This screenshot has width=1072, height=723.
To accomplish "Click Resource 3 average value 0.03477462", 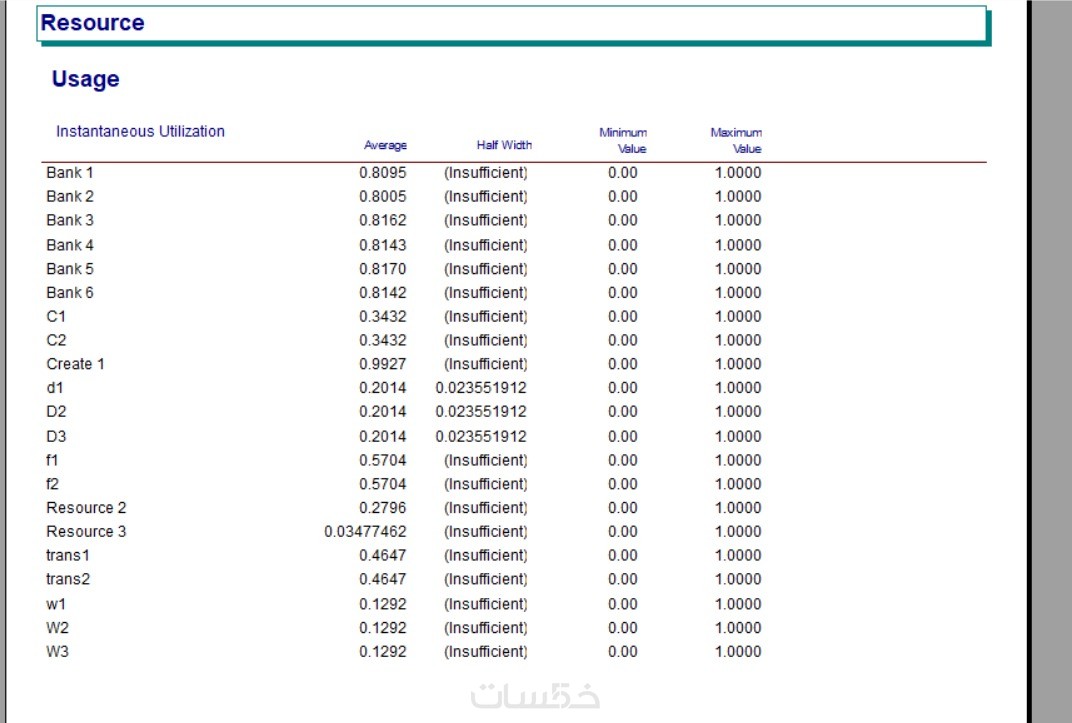I will pos(366,531).
